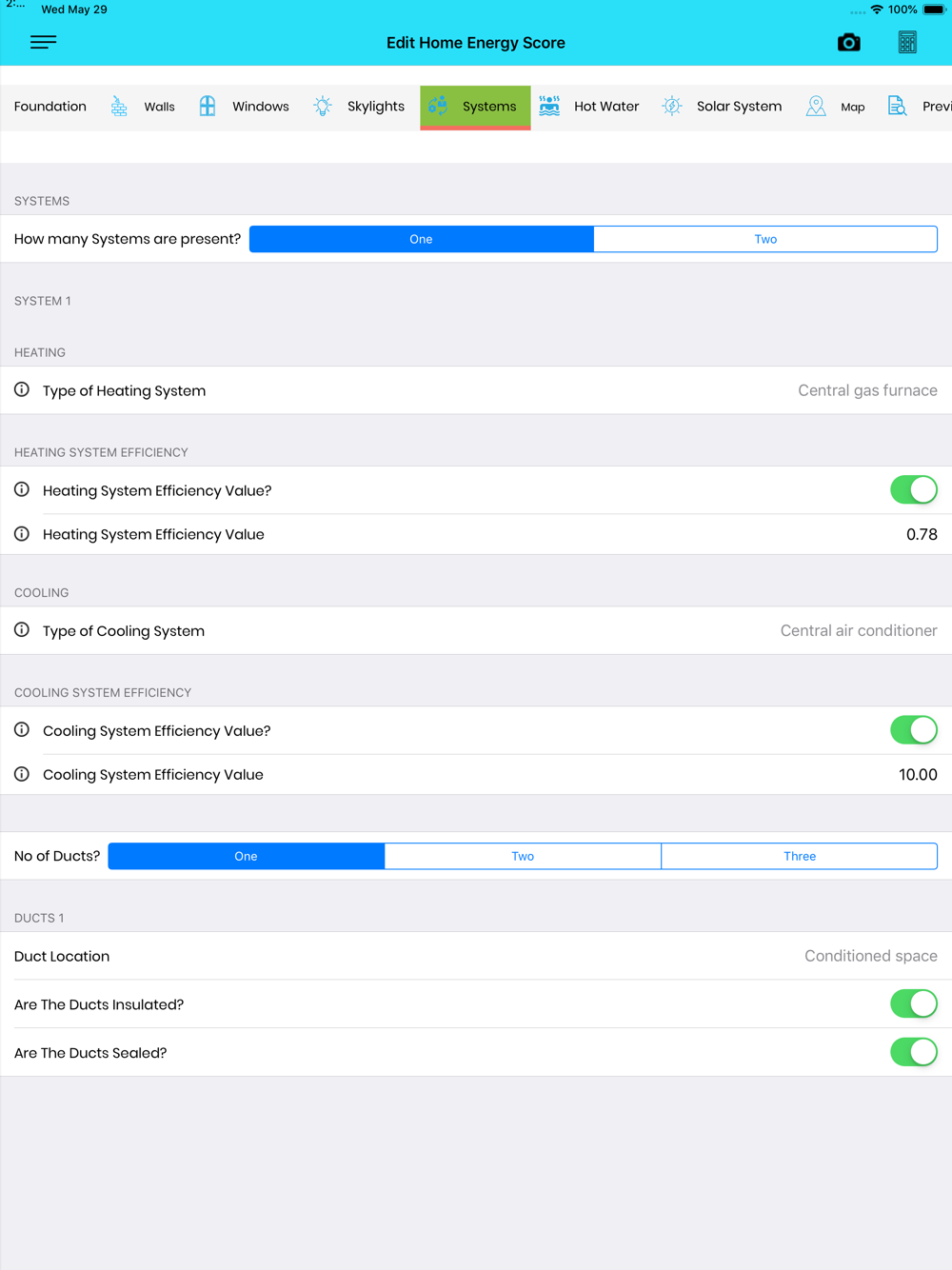This screenshot has height=1270, width=952.
Task: Show info for Type of Cooling System
Action: coord(22,630)
